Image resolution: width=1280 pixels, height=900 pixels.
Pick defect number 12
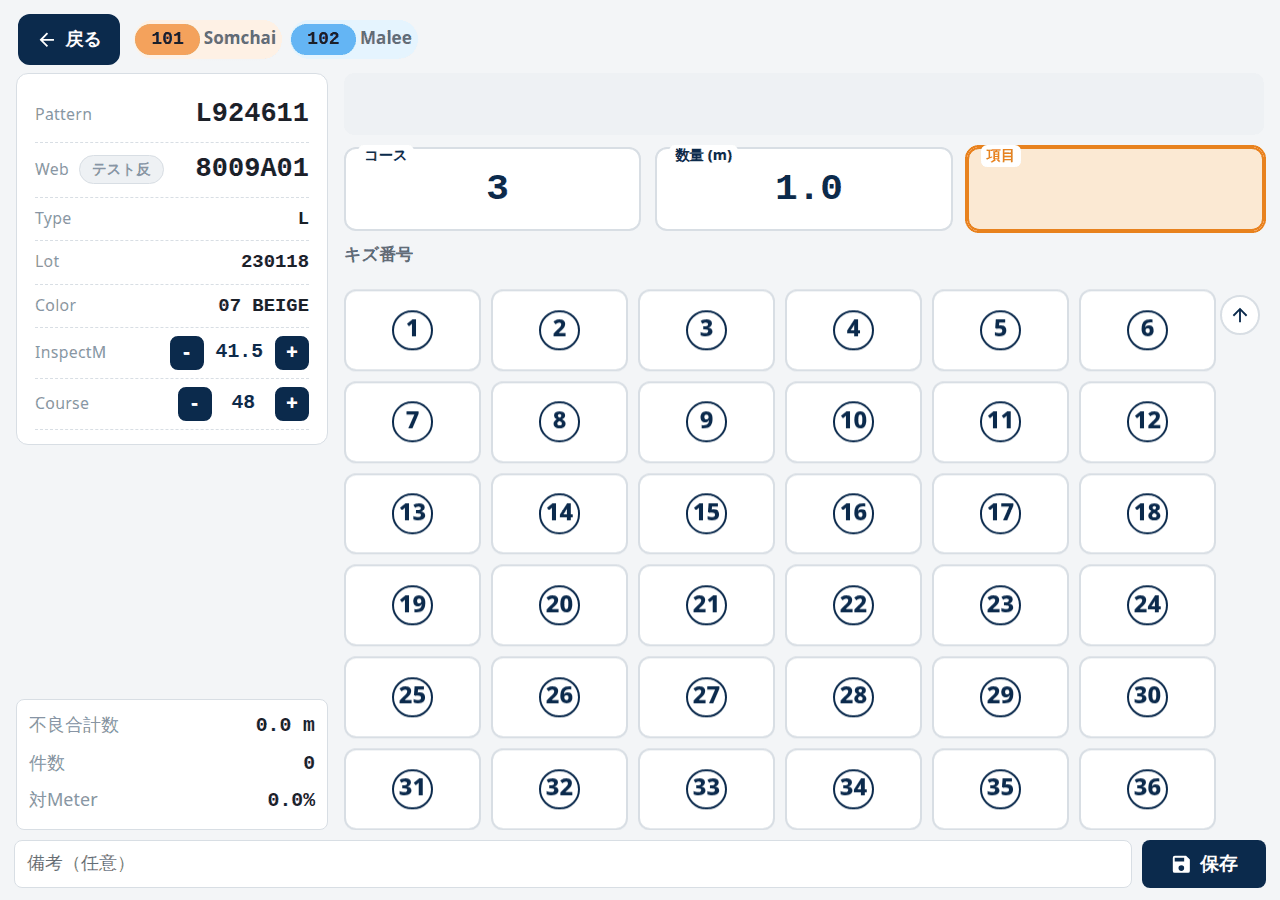(1147, 422)
